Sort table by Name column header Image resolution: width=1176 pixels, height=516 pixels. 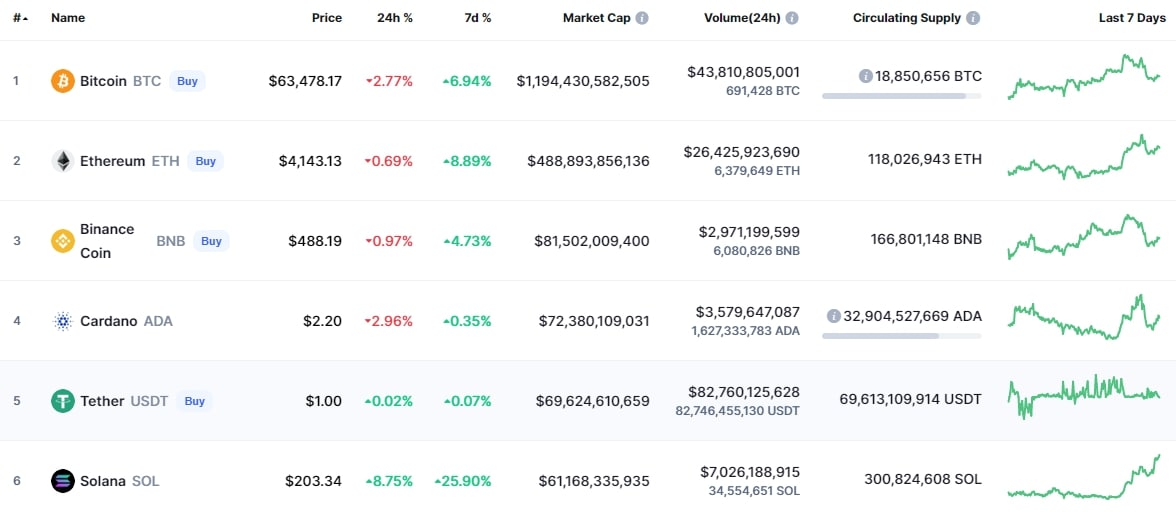click(68, 18)
